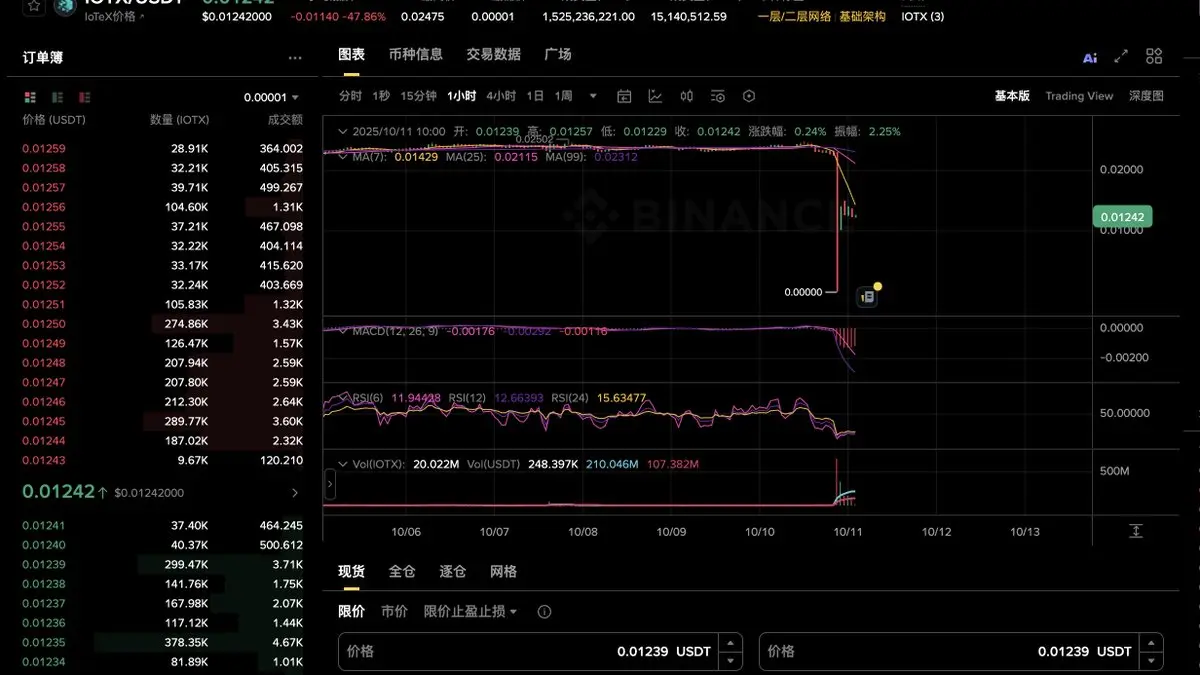This screenshot has height=675, width=1200.
Task: Switch chart to 深度图 mode
Action: [1146, 96]
